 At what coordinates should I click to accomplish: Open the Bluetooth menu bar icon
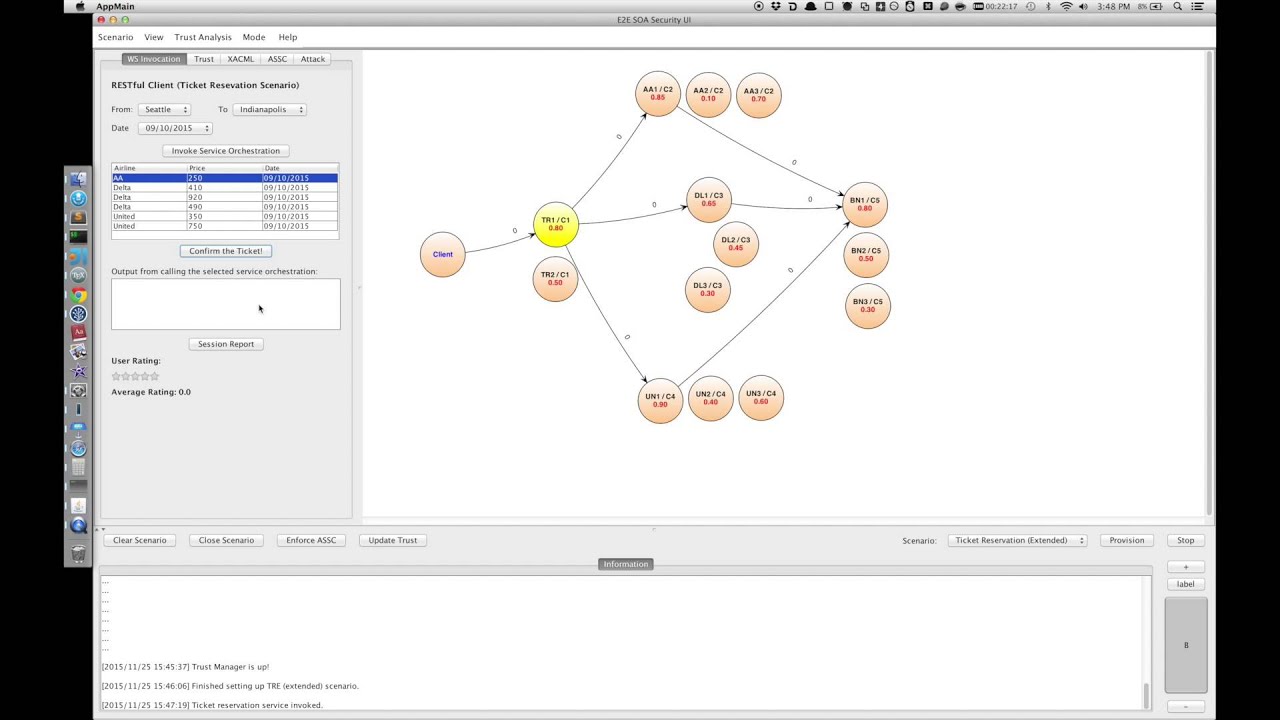(1048, 6)
